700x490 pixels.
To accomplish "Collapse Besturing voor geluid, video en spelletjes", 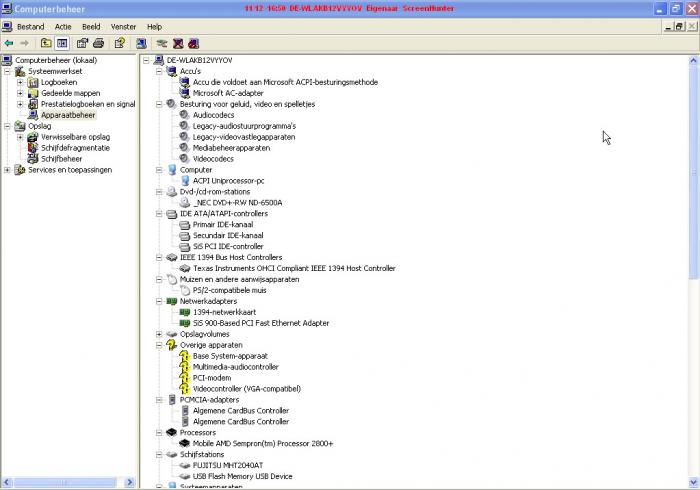I will (159, 104).
